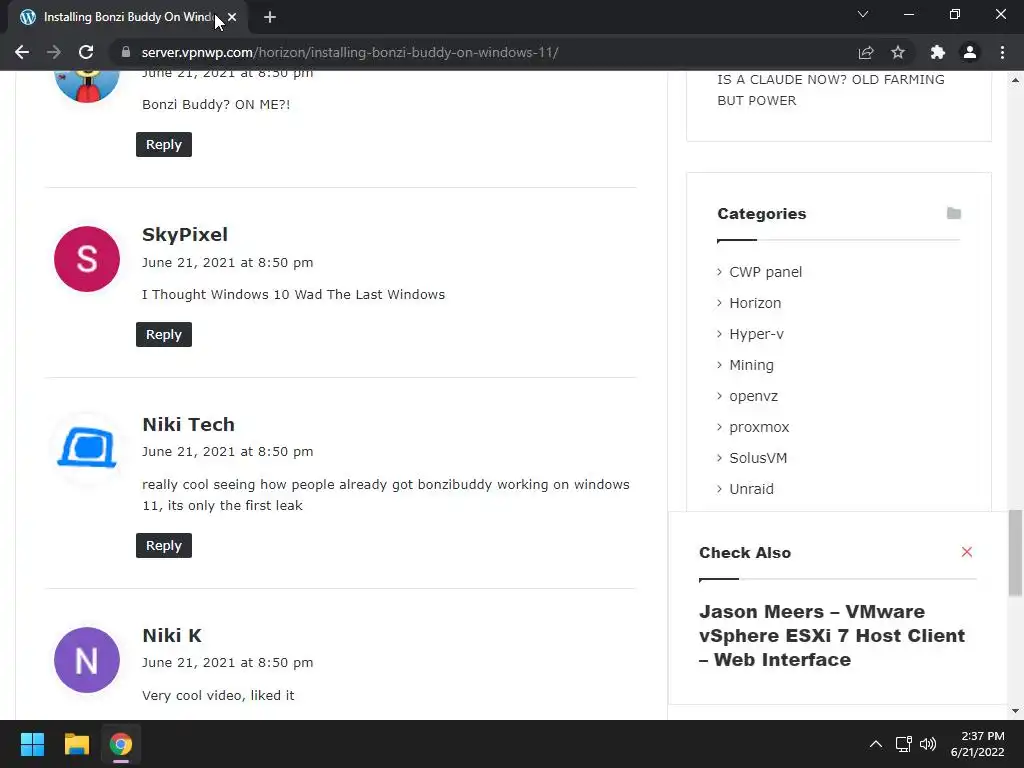Open the volume speaker tray icon
Image resolution: width=1024 pixels, height=768 pixels.
[927, 744]
